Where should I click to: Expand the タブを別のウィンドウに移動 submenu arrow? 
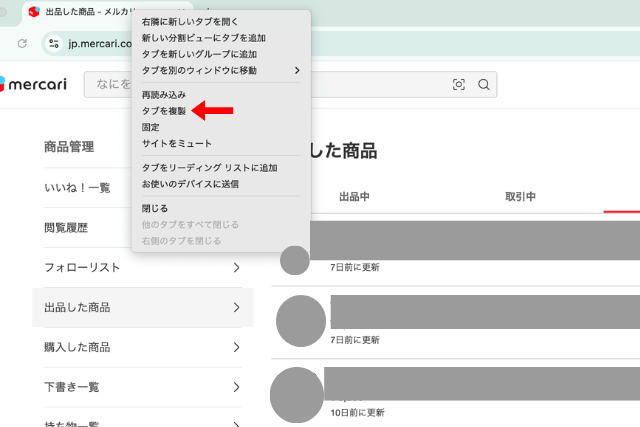pyautogui.click(x=296, y=70)
